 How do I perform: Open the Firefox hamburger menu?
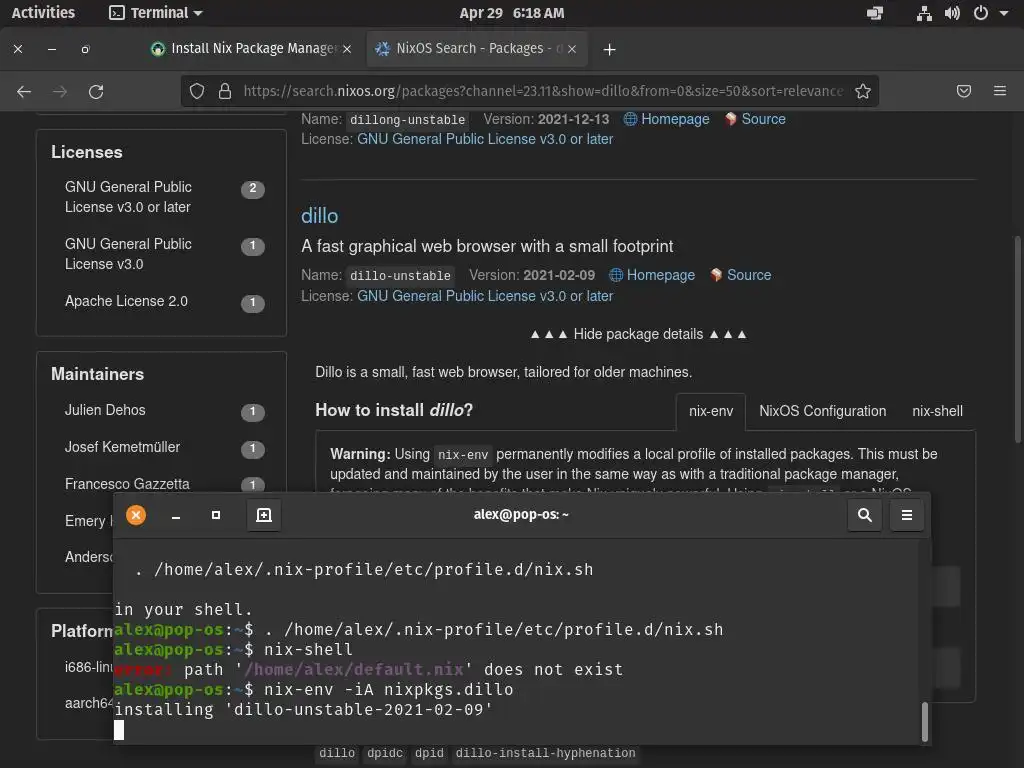1000,91
